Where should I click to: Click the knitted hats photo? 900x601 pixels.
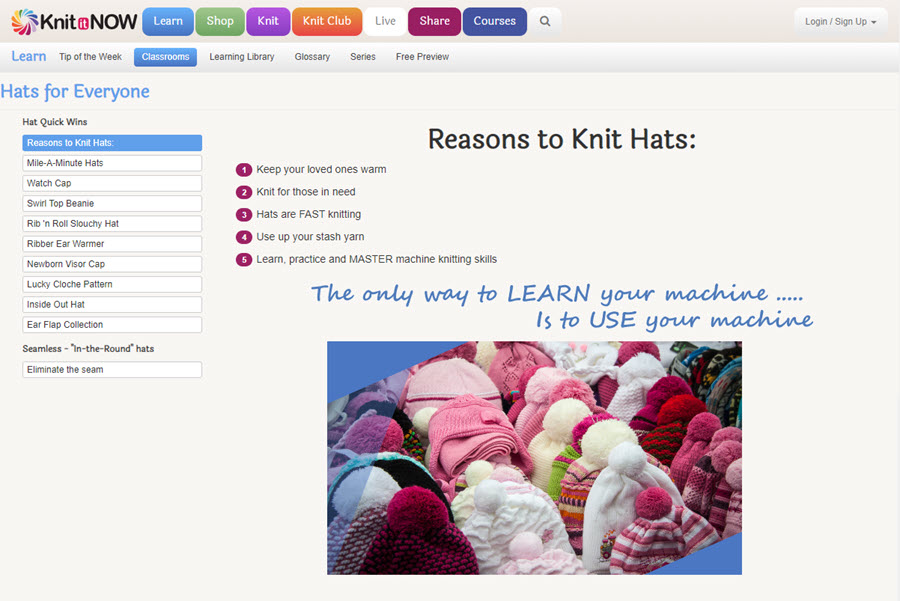pyautogui.click(x=534, y=458)
